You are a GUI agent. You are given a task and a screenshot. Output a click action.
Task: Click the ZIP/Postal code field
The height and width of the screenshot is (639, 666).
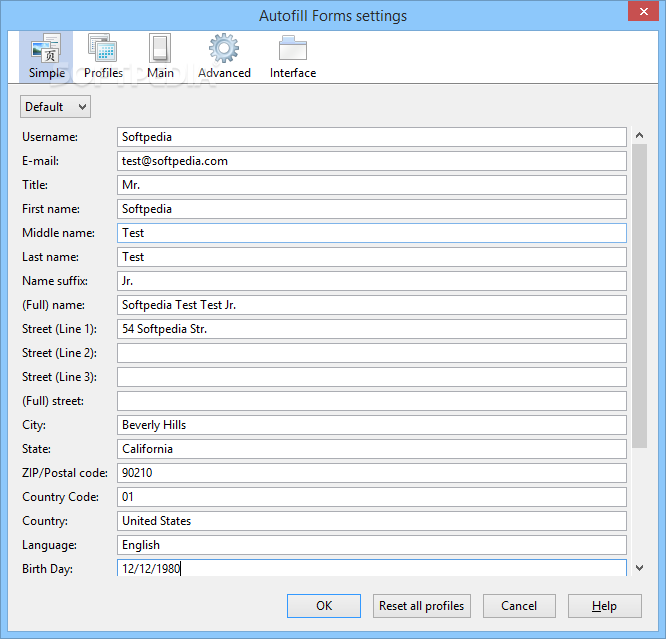372,473
